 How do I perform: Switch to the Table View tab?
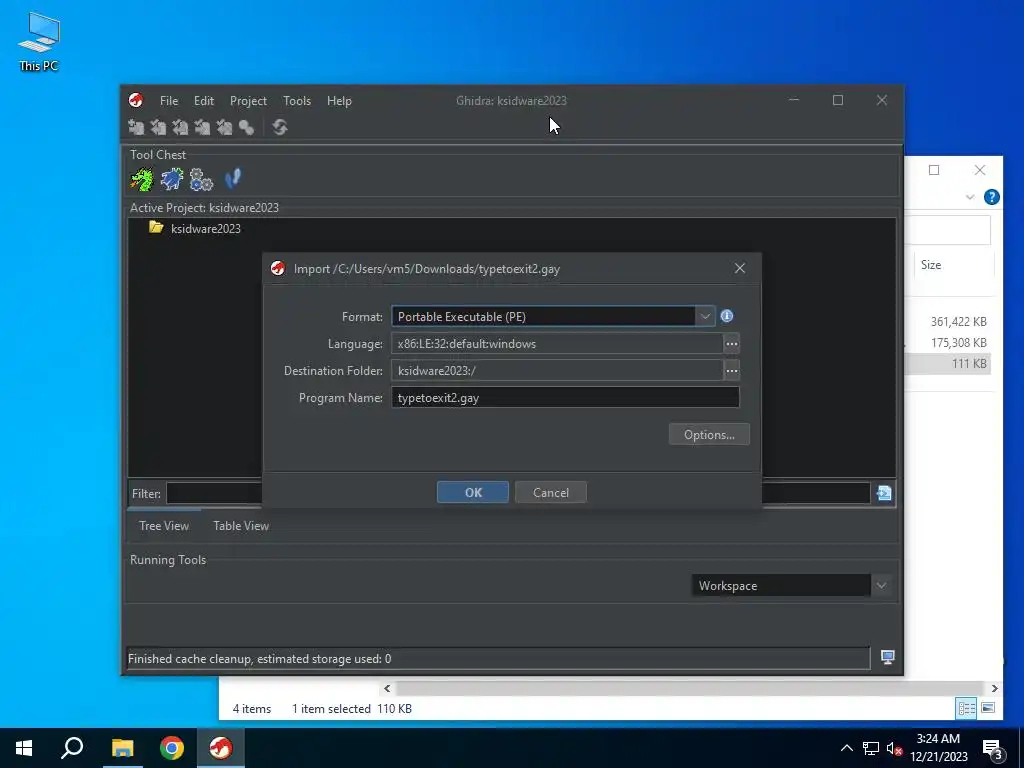[241, 526]
